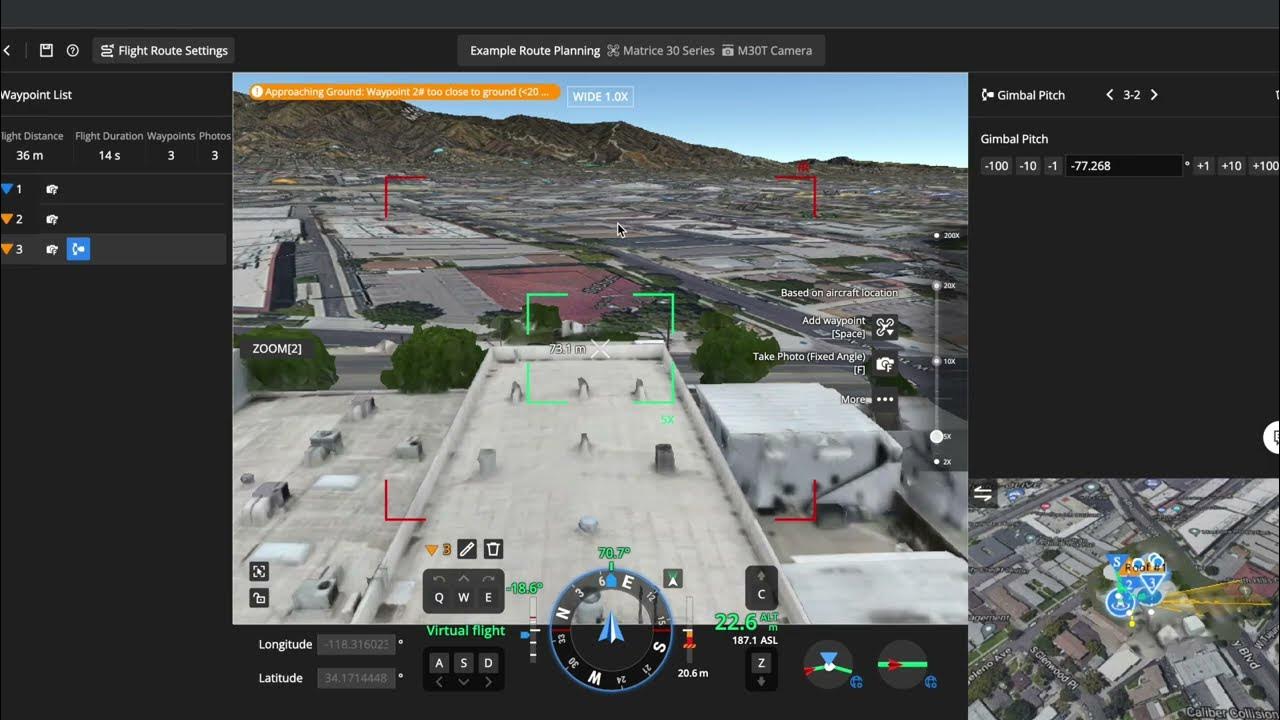The height and width of the screenshot is (720, 1280).
Task: Click globe icon beside pitch attitude indicator
Action: coord(856,683)
